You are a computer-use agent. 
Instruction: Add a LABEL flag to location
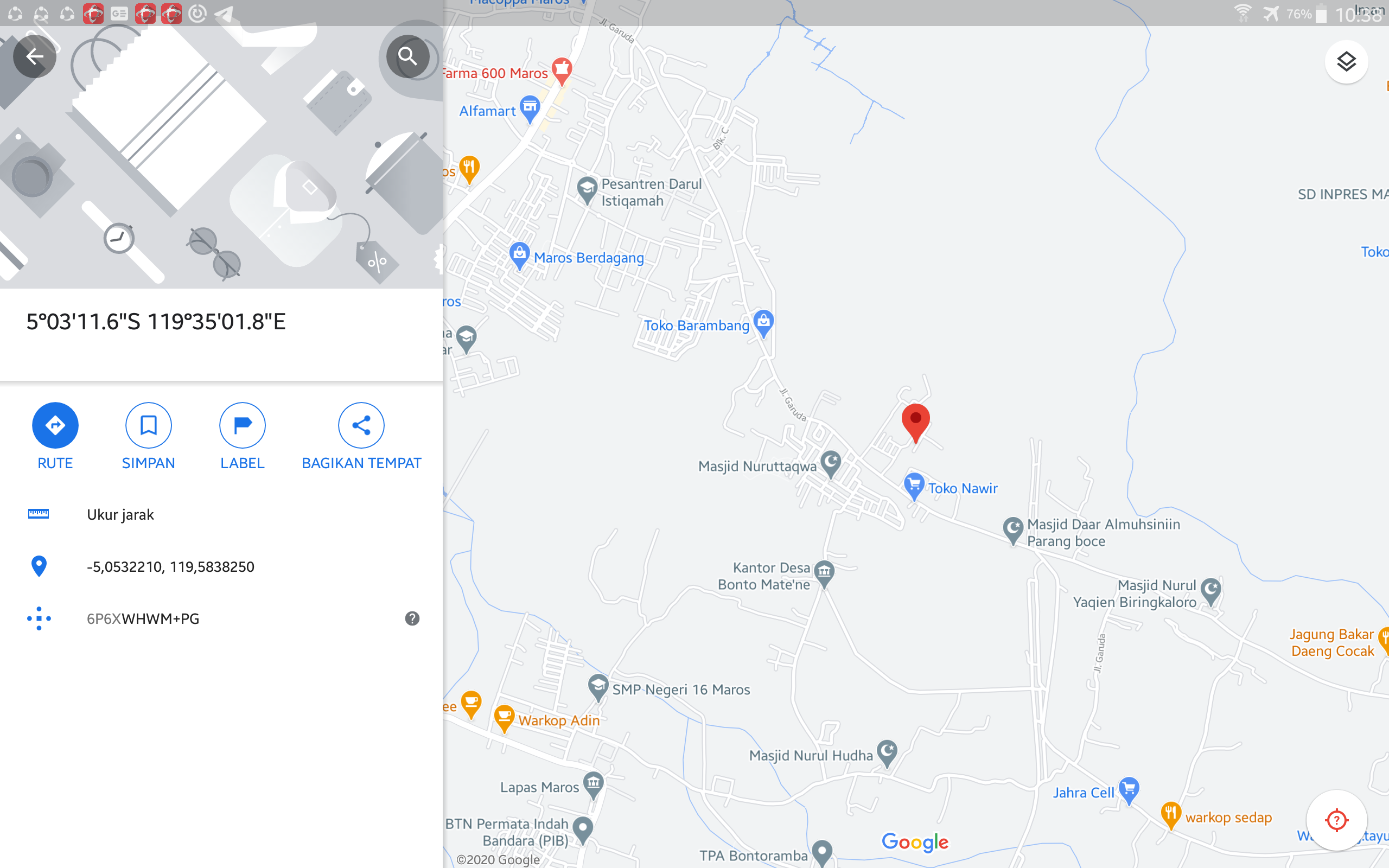242,425
